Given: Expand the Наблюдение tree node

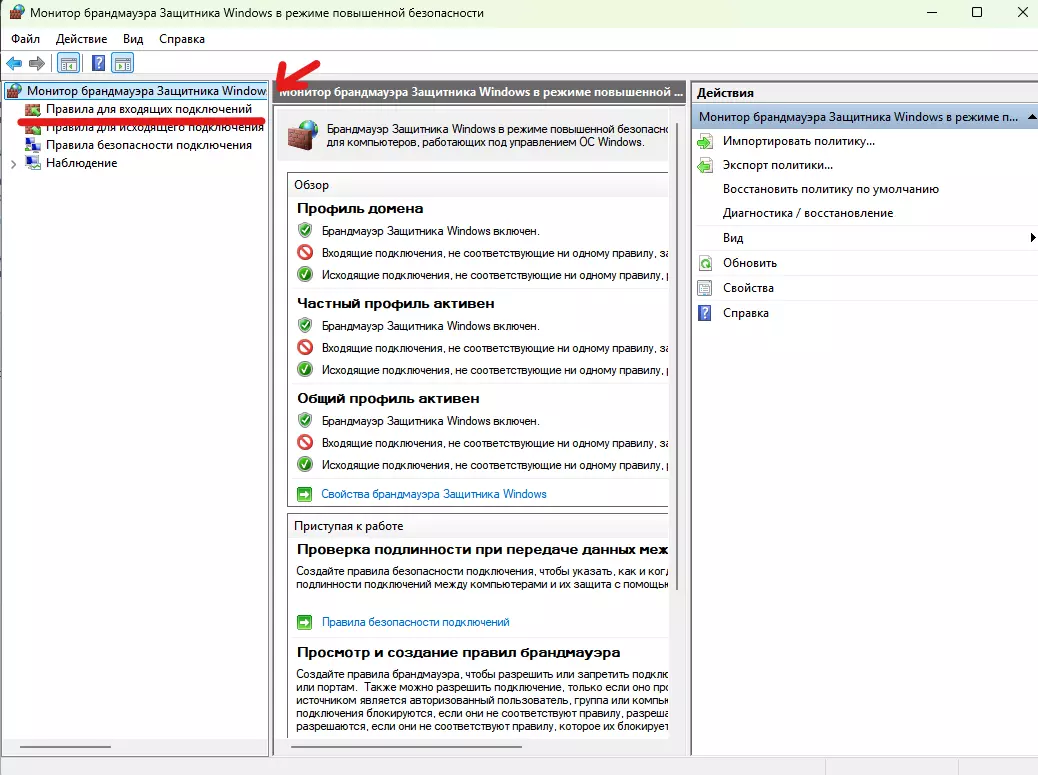Looking at the screenshot, I should point(13,163).
